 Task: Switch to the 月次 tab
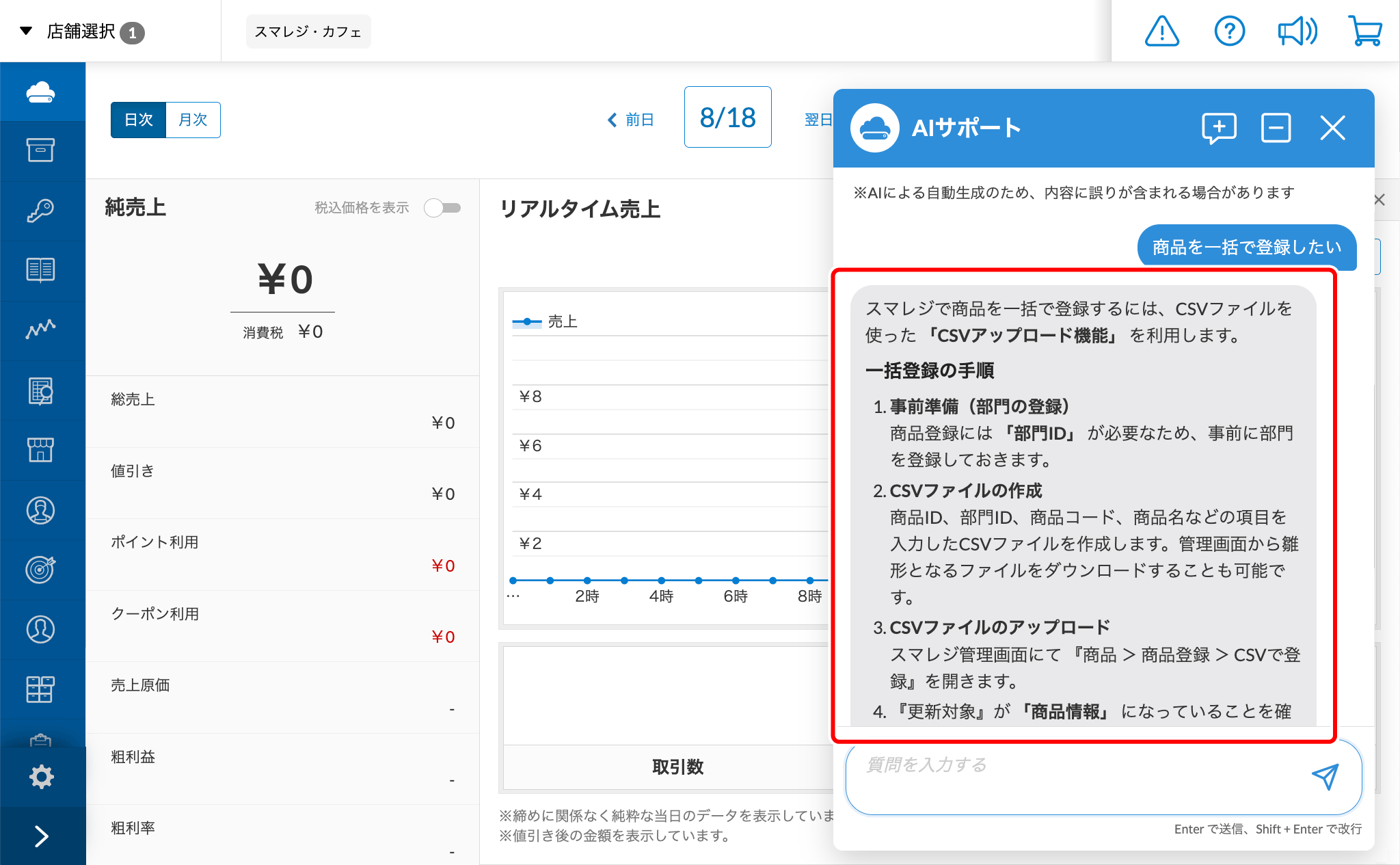(x=193, y=120)
